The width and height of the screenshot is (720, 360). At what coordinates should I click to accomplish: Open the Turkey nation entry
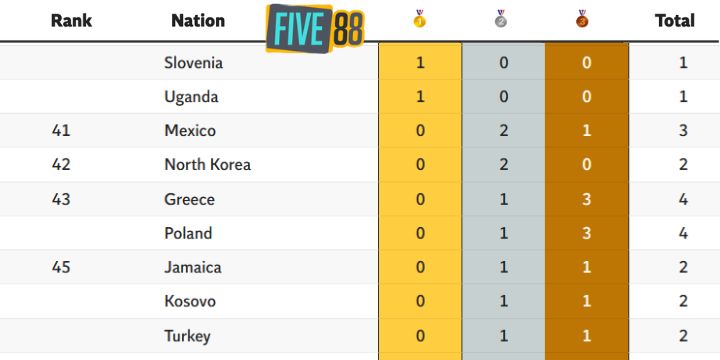187,336
